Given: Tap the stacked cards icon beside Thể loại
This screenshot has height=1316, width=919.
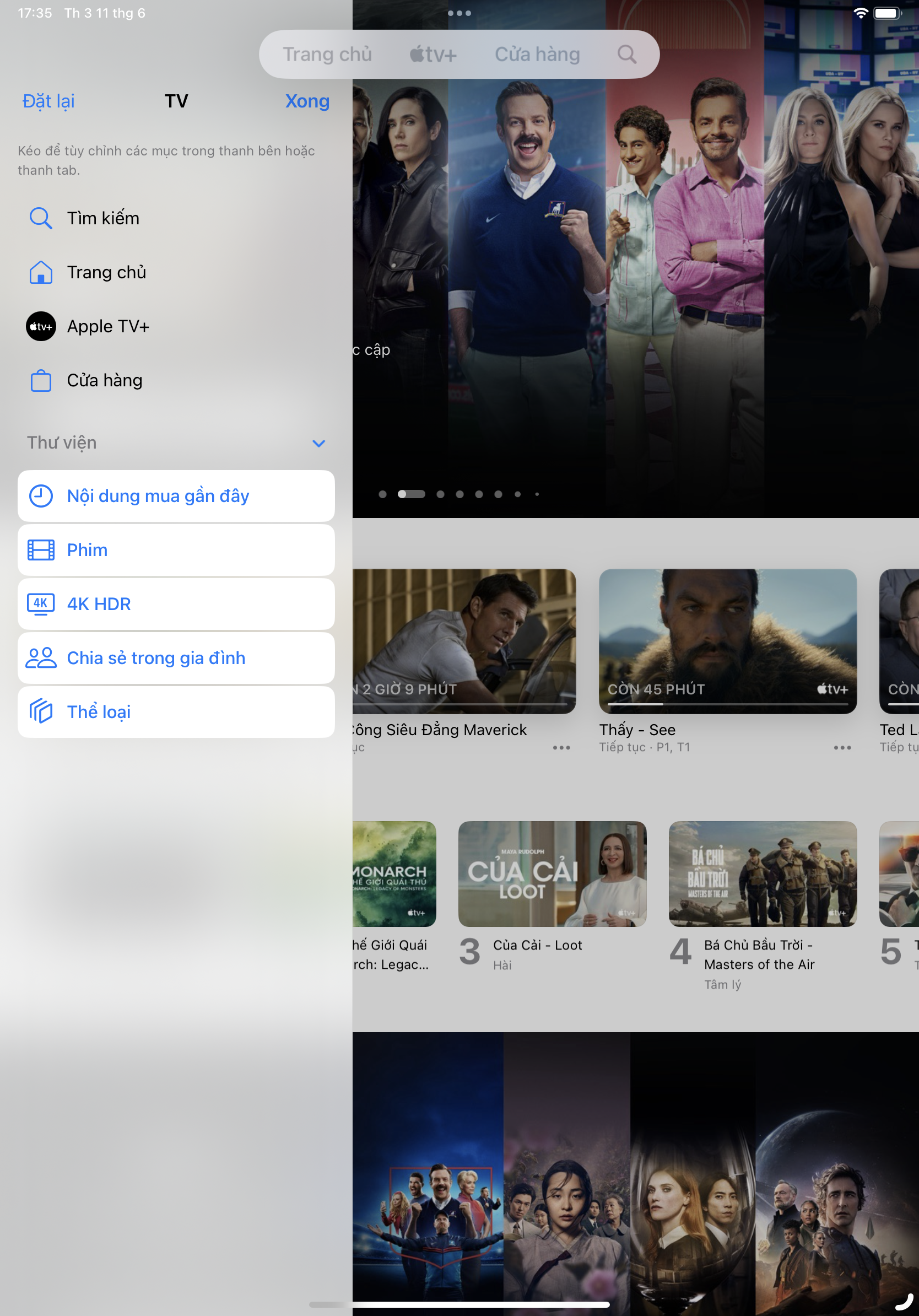Looking at the screenshot, I should (41, 712).
